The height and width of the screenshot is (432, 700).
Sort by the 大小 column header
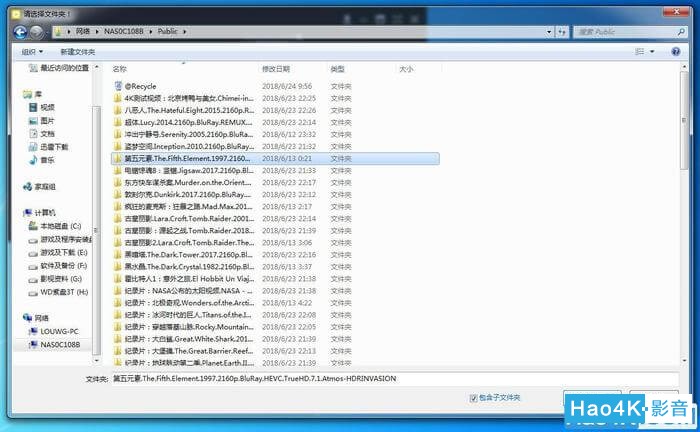coord(406,69)
